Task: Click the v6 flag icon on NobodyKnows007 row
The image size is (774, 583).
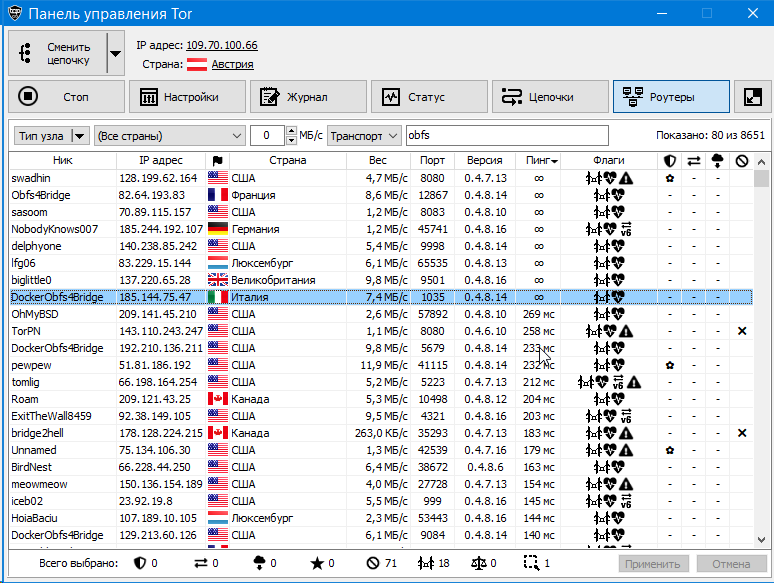Action: pos(626,229)
